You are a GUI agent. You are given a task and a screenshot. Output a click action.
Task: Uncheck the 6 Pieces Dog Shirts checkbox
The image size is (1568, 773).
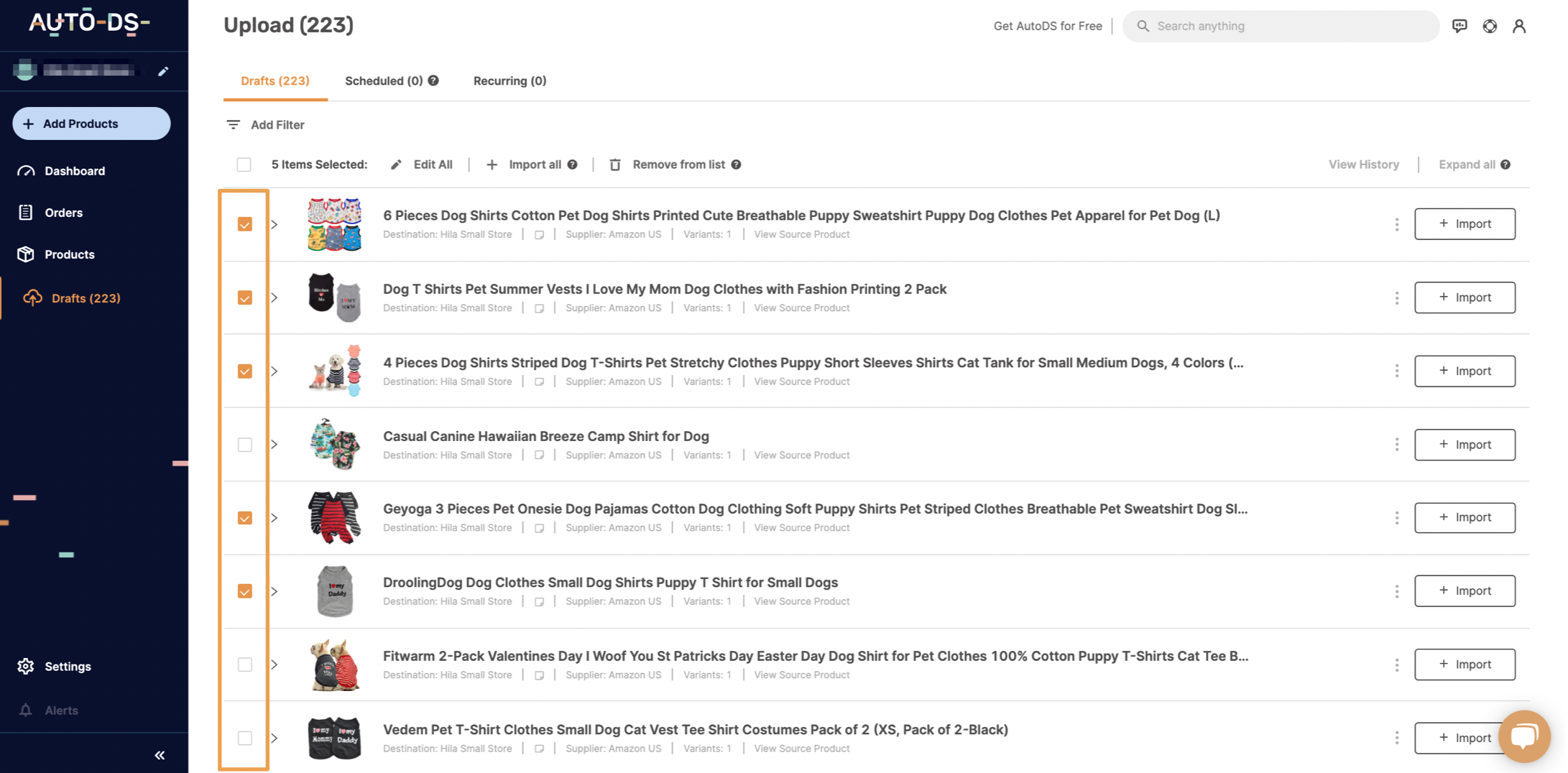coord(245,224)
